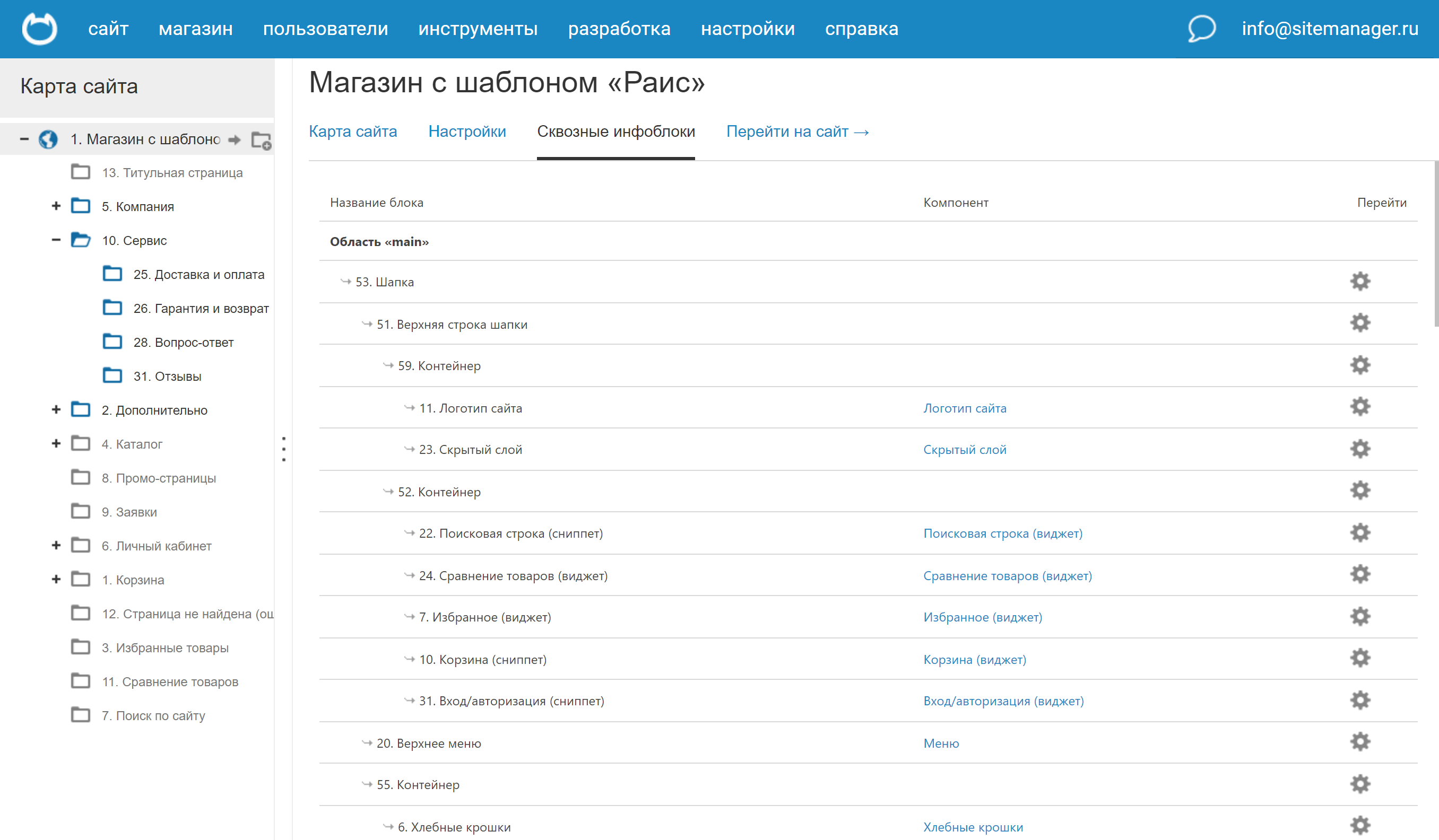
Task: Click the sidebar resize handle dots
Action: click(x=284, y=449)
